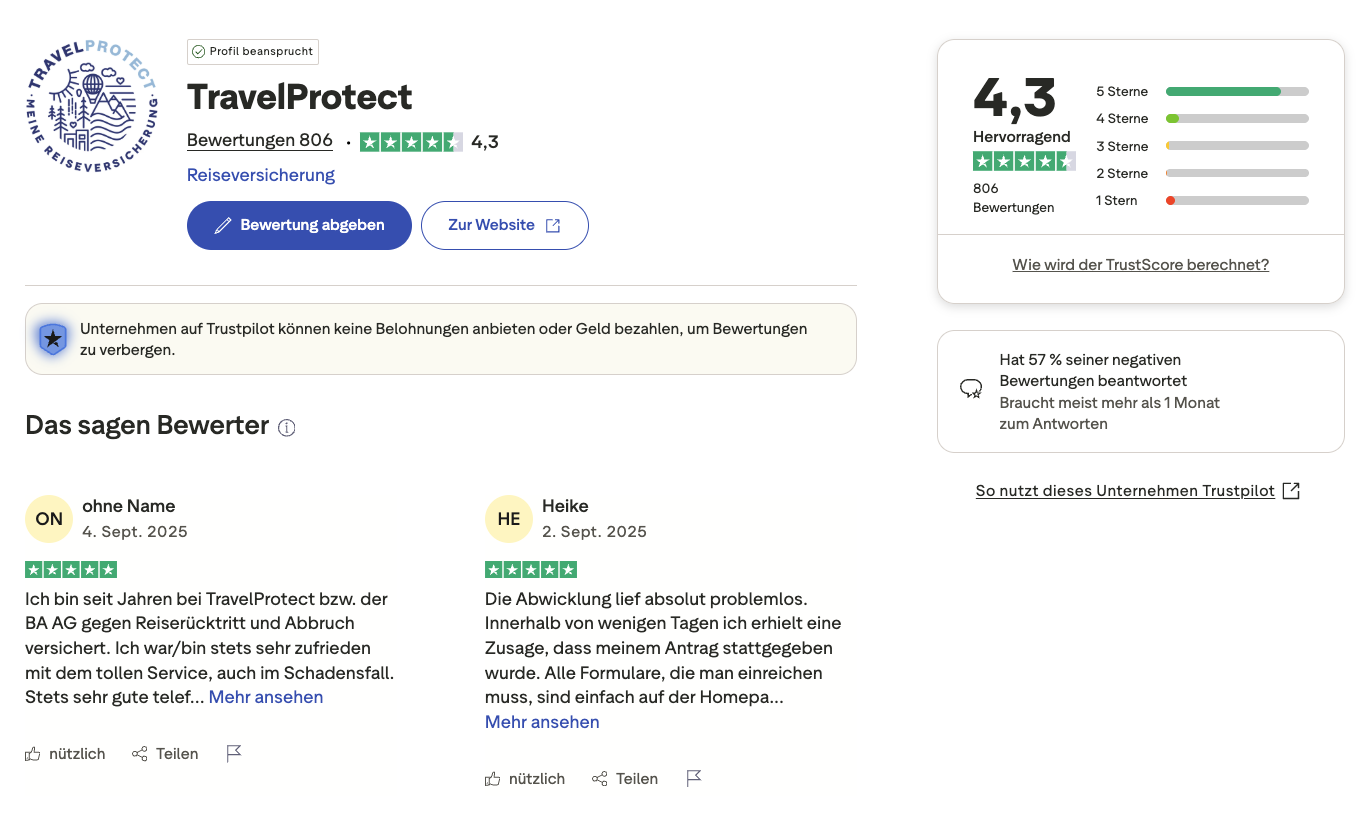Click the "HE" avatar of reviewer Heike
This screenshot has width=1367, height=819.
[509, 518]
